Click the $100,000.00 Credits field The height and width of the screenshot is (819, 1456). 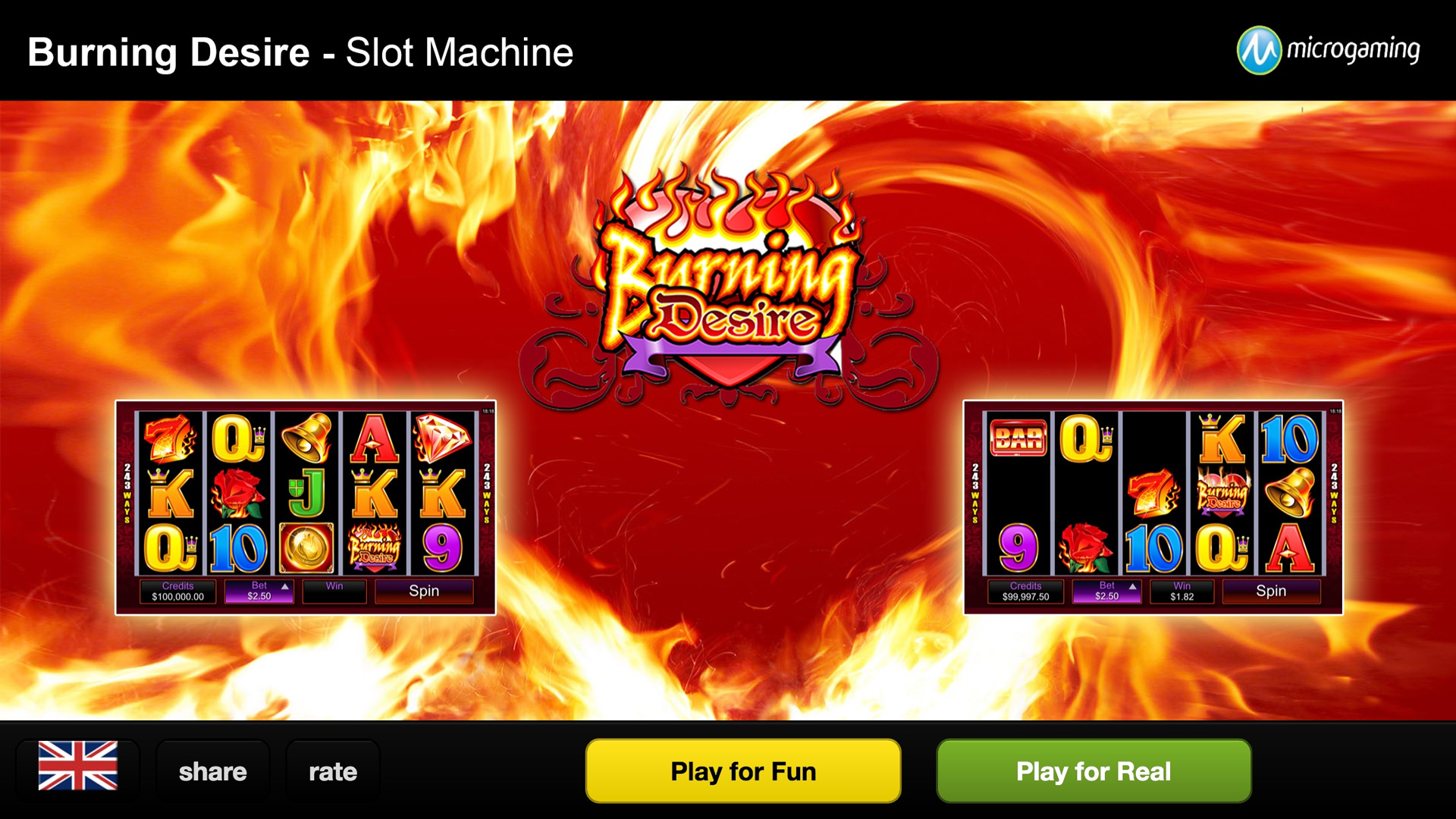tap(177, 591)
